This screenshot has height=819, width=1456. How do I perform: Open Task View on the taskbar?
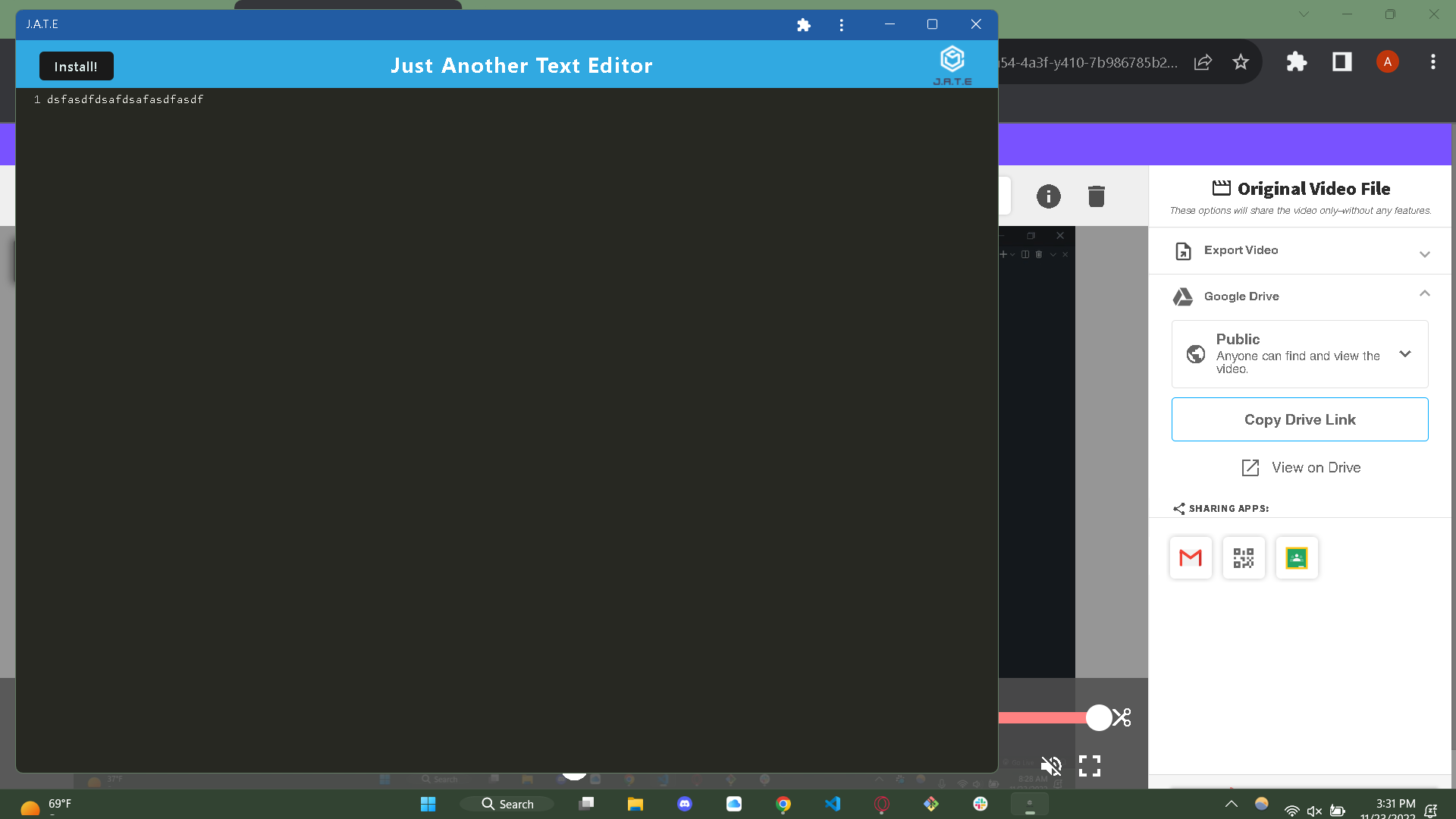pyautogui.click(x=586, y=804)
